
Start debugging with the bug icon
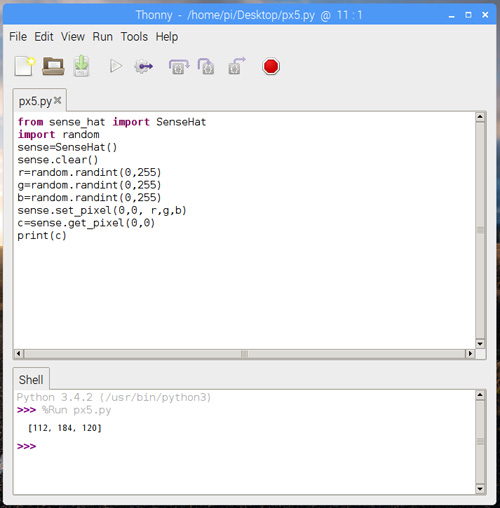144,66
